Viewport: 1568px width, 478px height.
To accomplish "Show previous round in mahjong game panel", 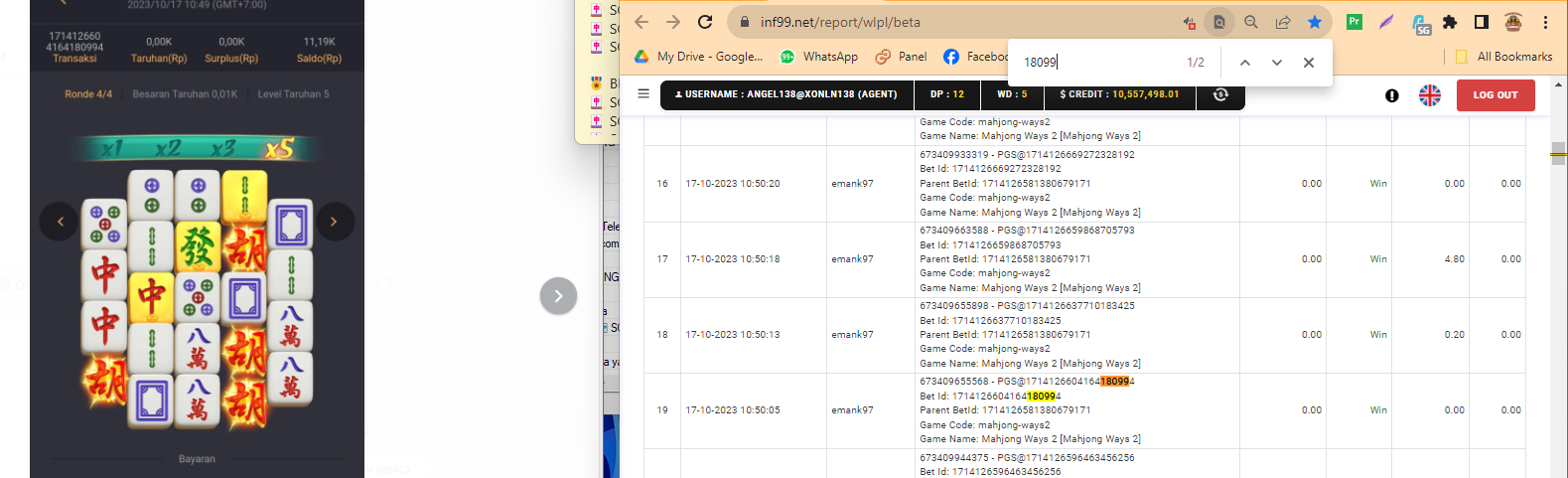I will [60, 222].
